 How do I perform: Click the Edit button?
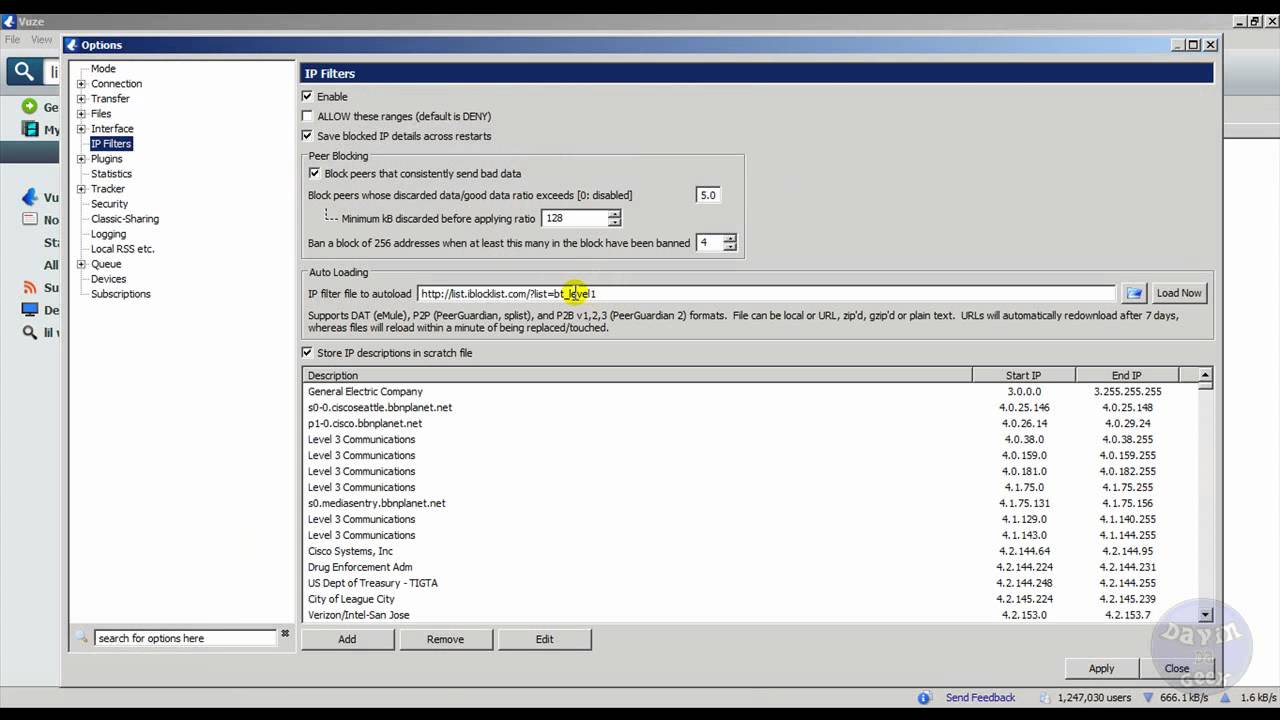point(544,639)
